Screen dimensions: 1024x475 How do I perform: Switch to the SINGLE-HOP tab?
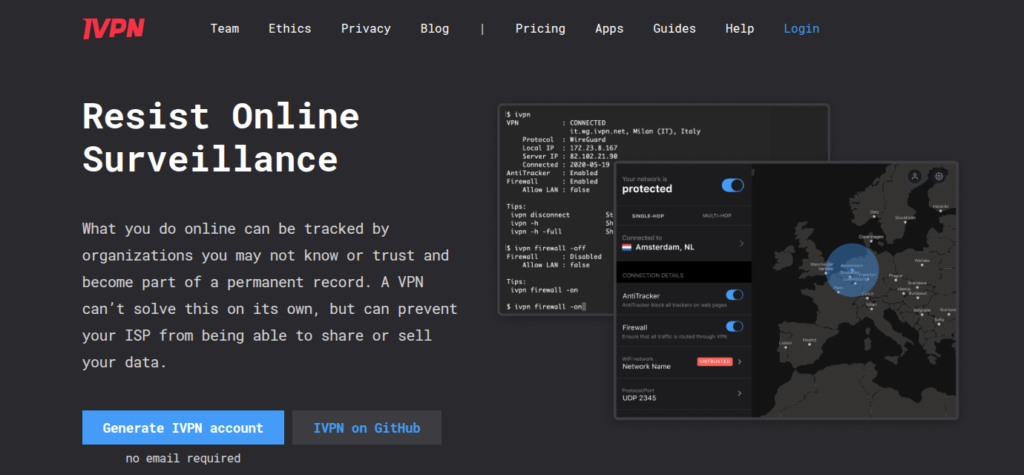tap(648, 216)
